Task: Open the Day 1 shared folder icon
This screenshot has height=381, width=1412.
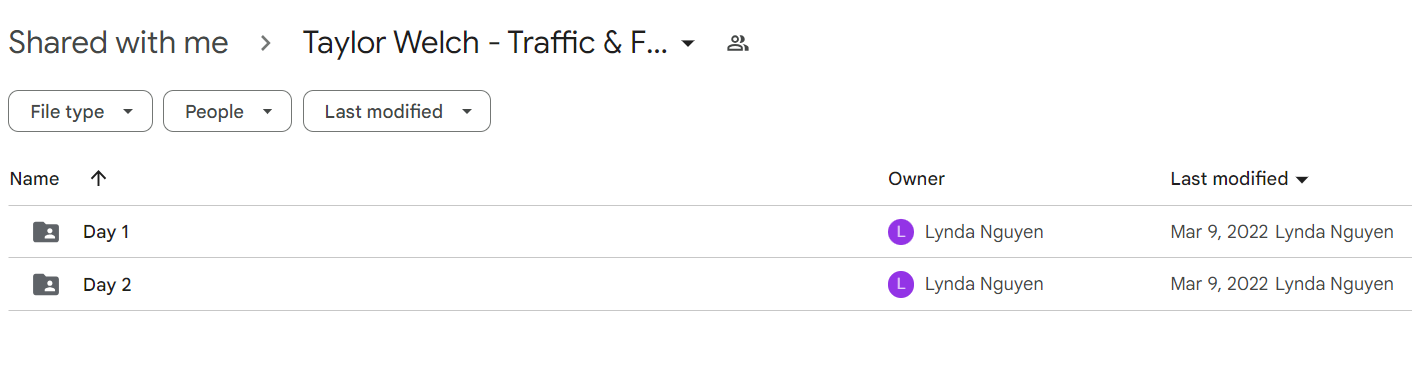Action: pos(46,232)
